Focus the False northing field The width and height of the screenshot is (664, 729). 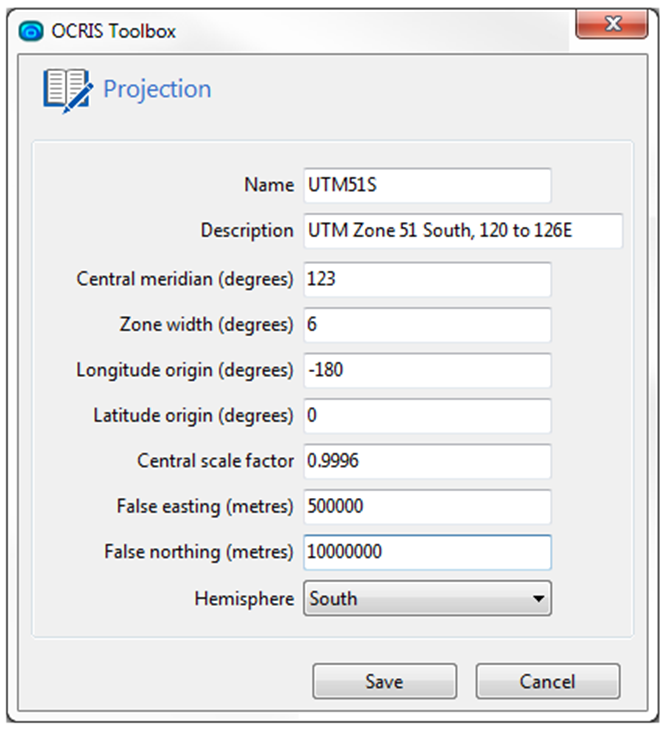pos(427,552)
